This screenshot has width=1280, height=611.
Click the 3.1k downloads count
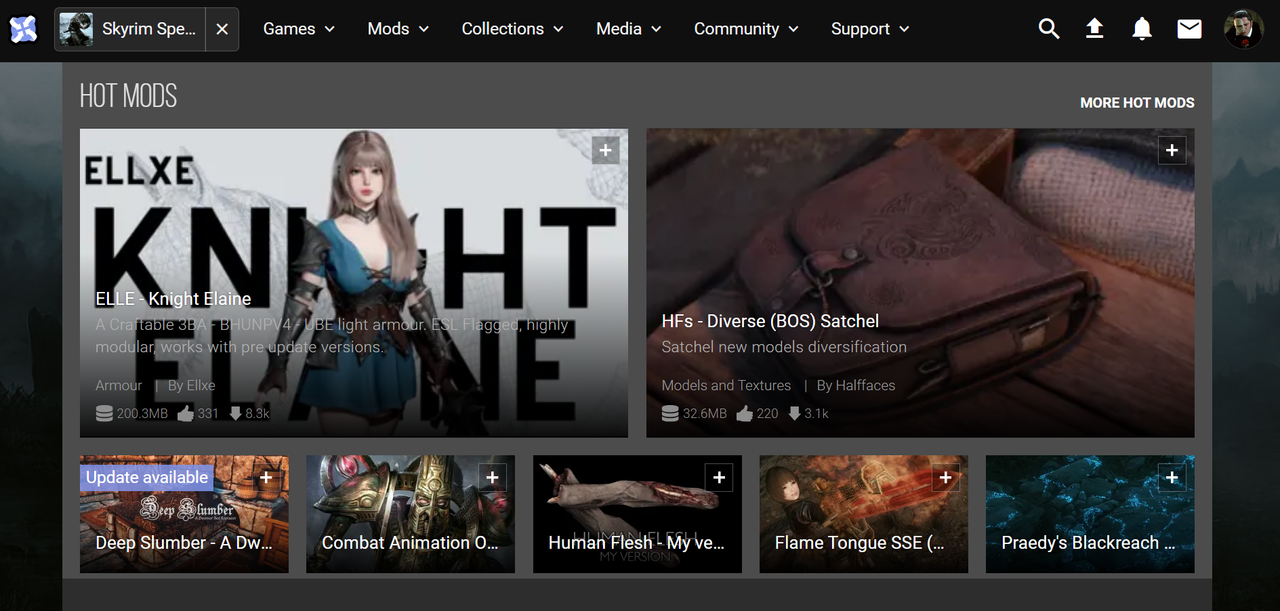click(816, 413)
